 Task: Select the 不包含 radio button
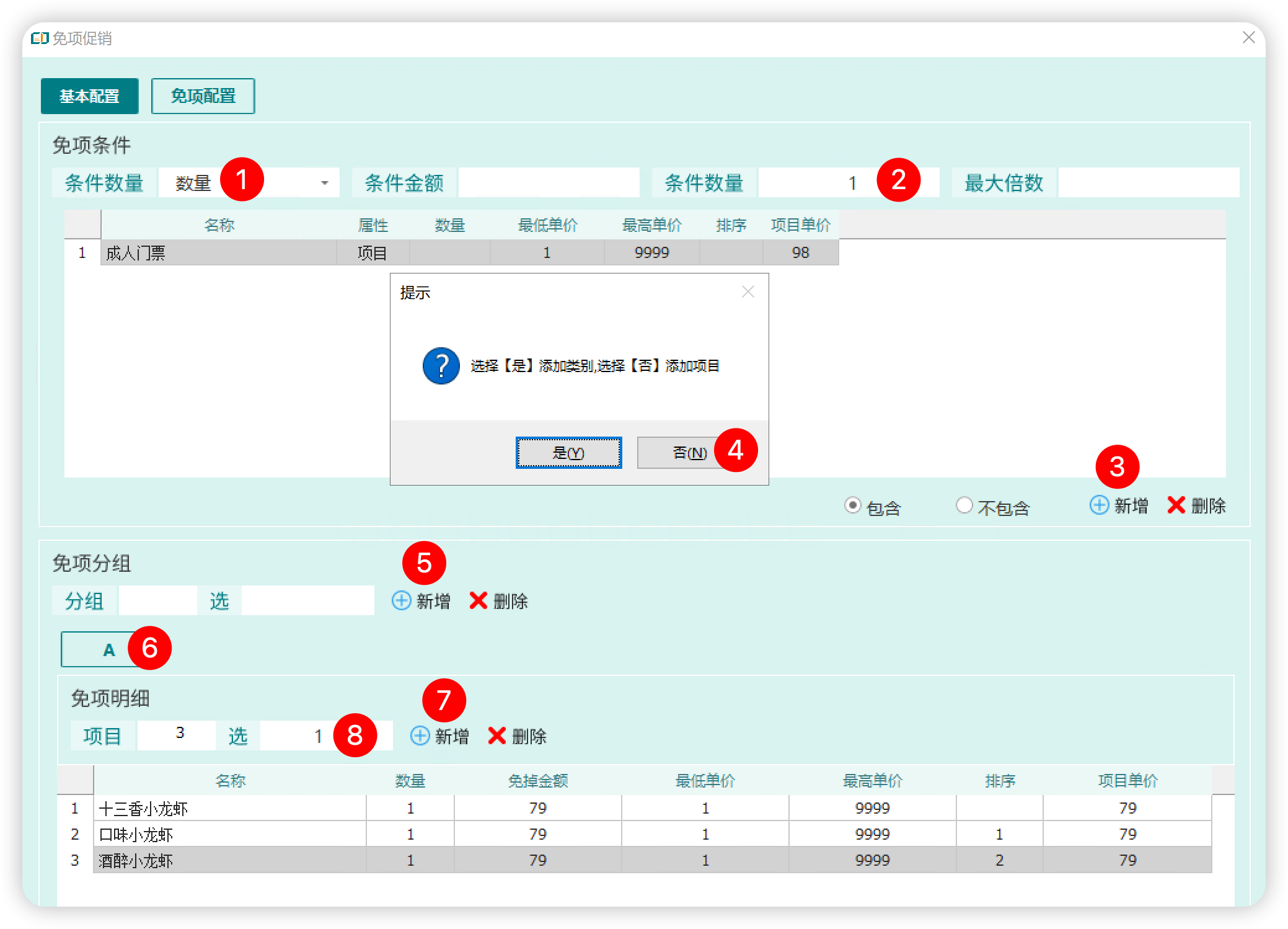[x=964, y=505]
